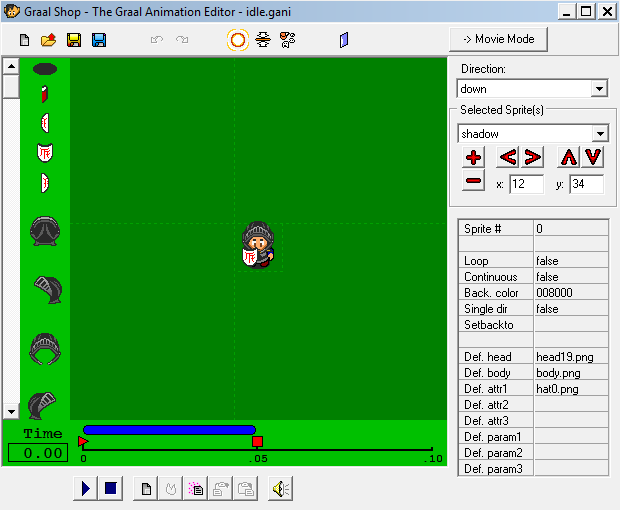Switch to Movie Mode

point(499,39)
